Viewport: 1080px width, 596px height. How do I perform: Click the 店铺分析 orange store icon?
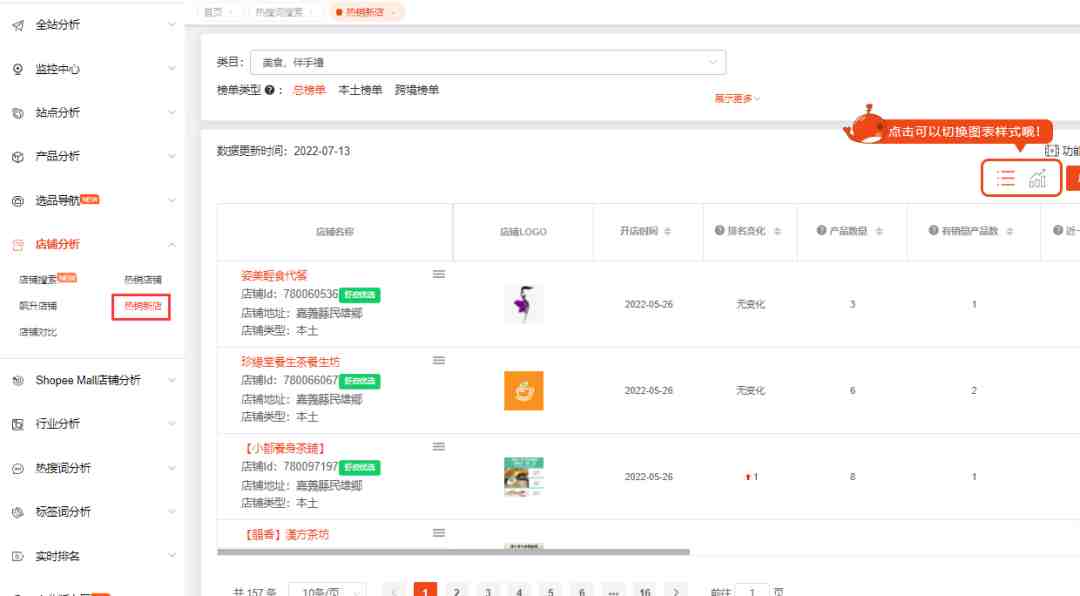pyautogui.click(x=18, y=245)
